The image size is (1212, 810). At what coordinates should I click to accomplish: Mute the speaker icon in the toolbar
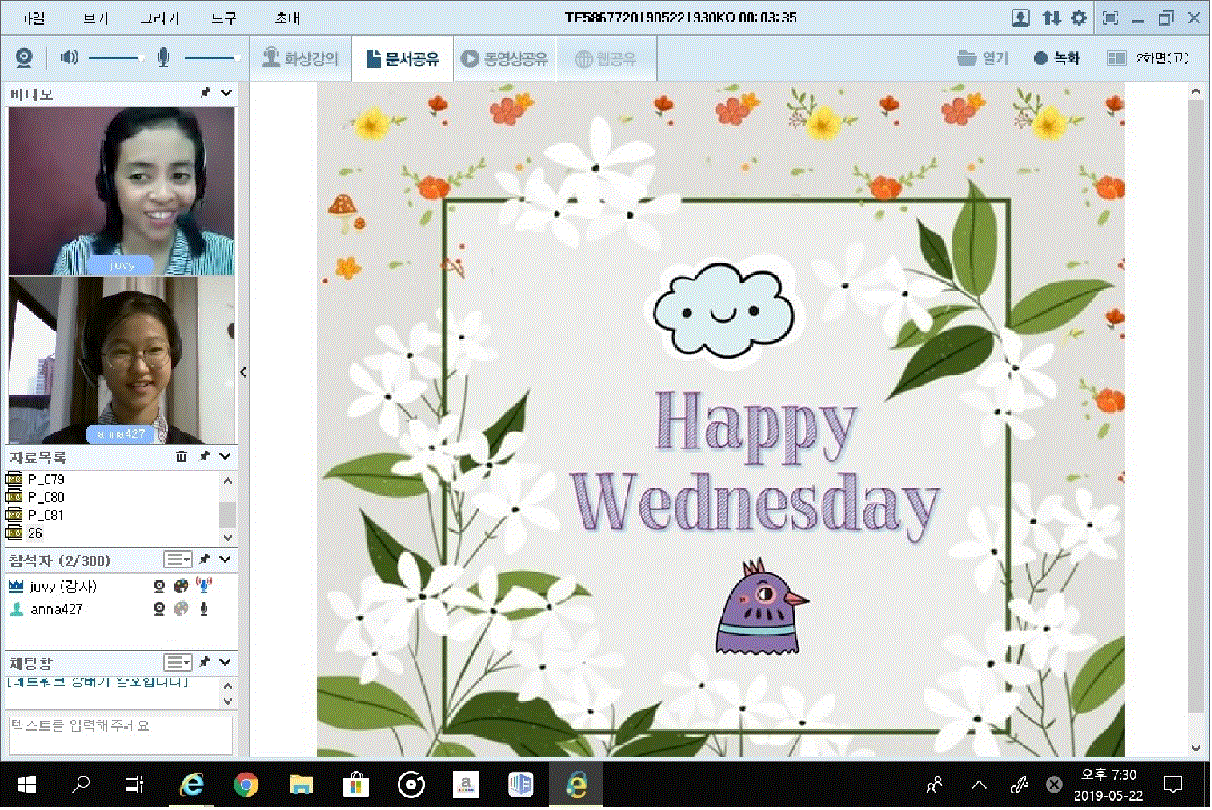coord(68,58)
